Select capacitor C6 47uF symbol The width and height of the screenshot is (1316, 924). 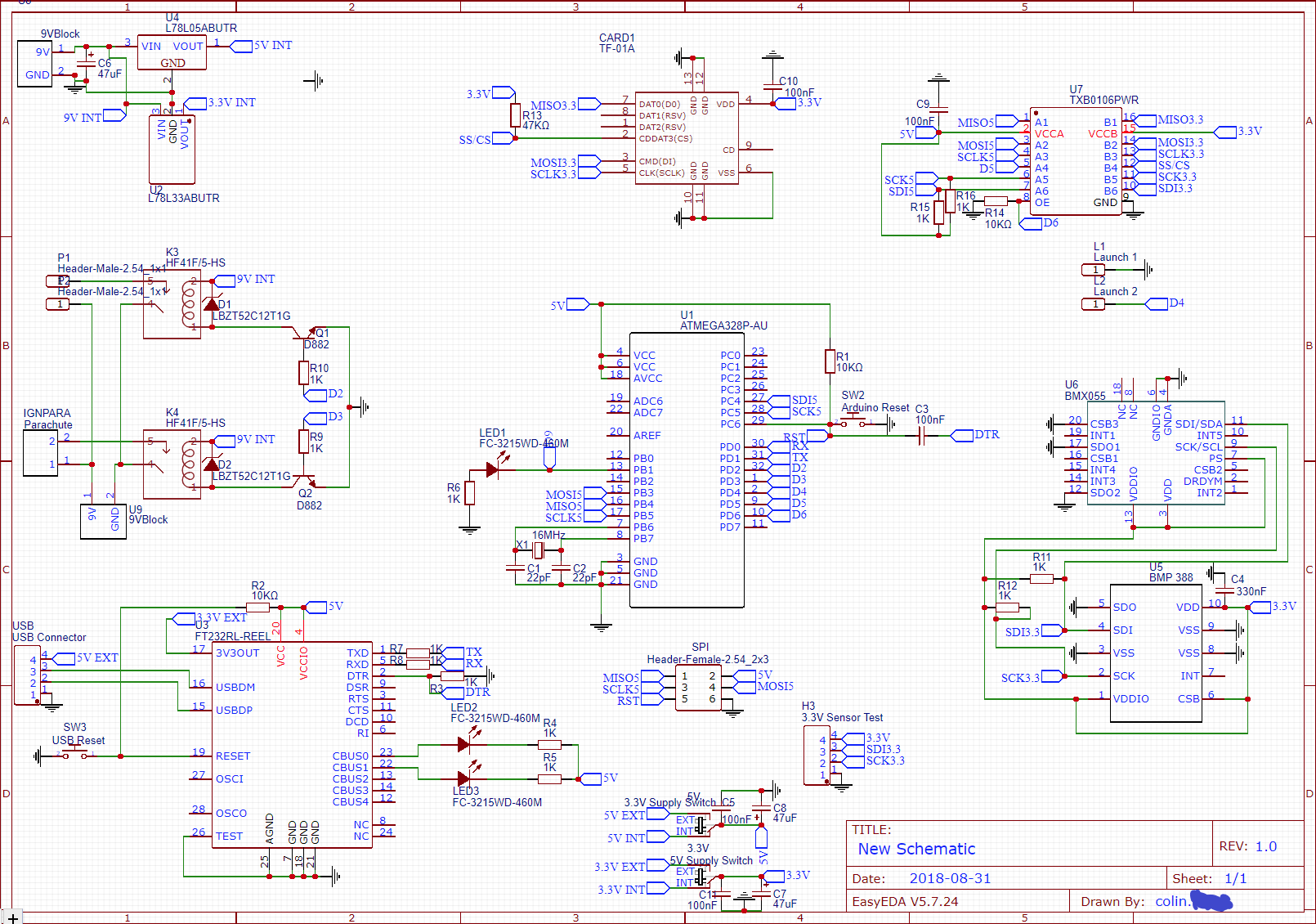click(85, 63)
